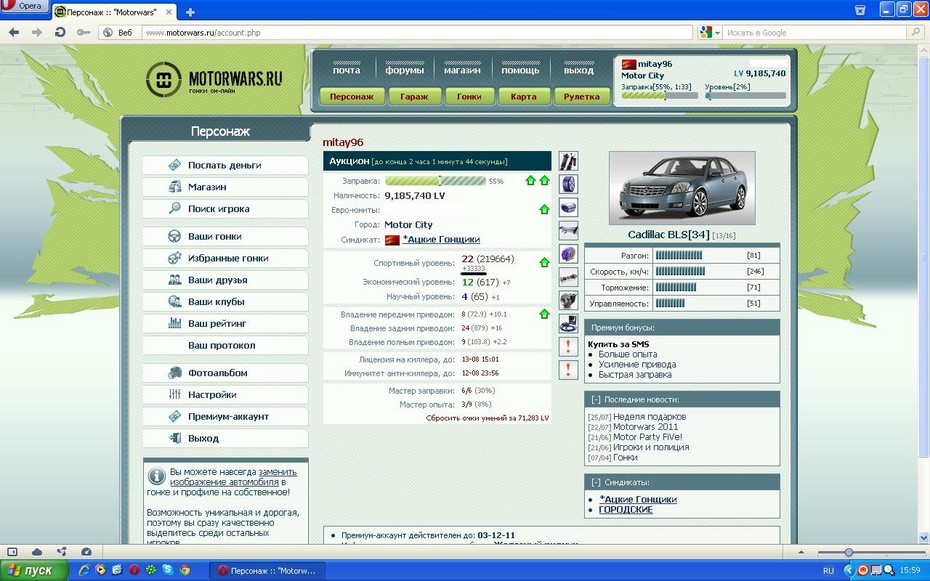Click the Заправка fuel progress bar
Viewport: 930px width, 581px height.
[435, 181]
